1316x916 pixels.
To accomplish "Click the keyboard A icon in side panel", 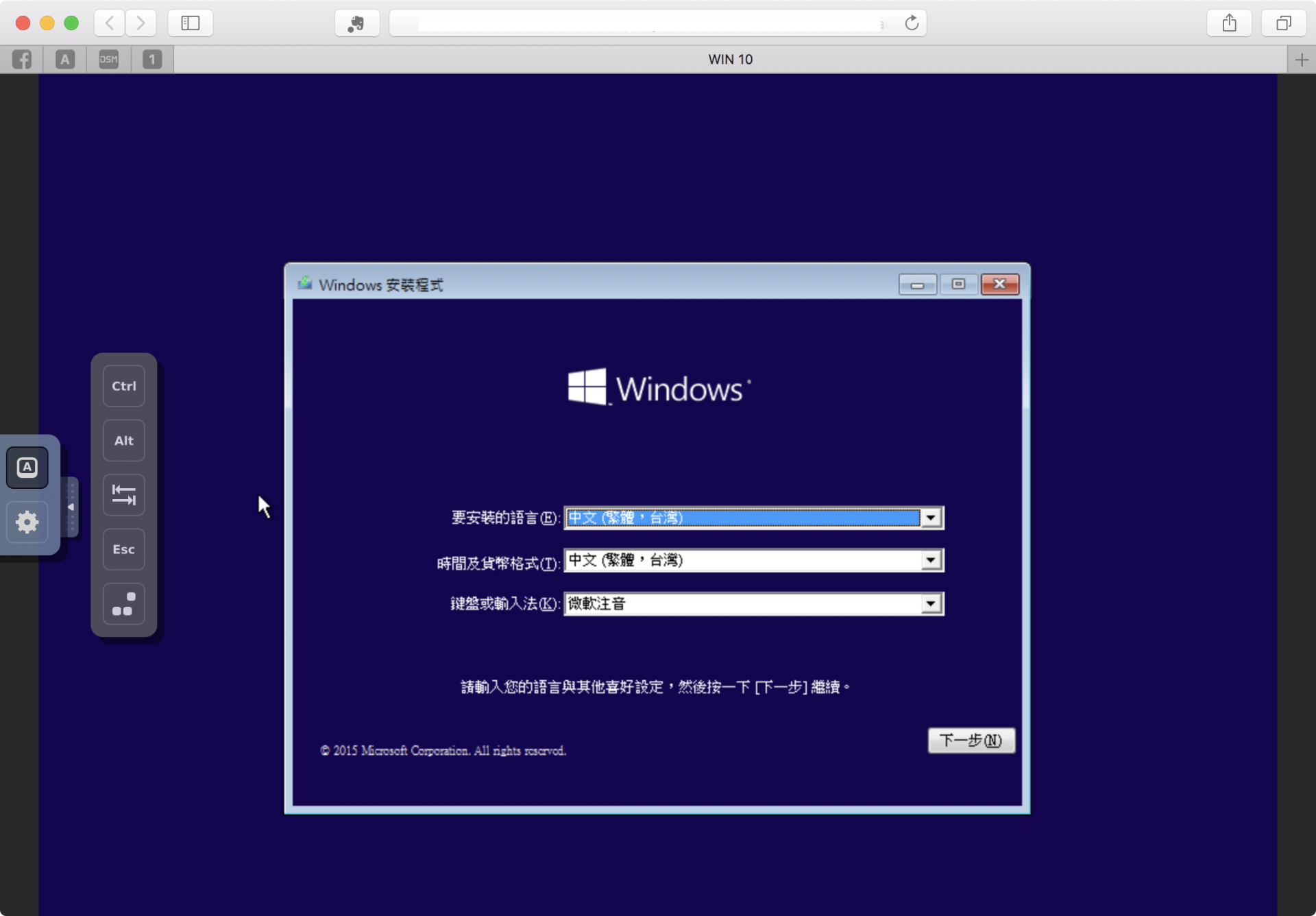I will pos(27,468).
